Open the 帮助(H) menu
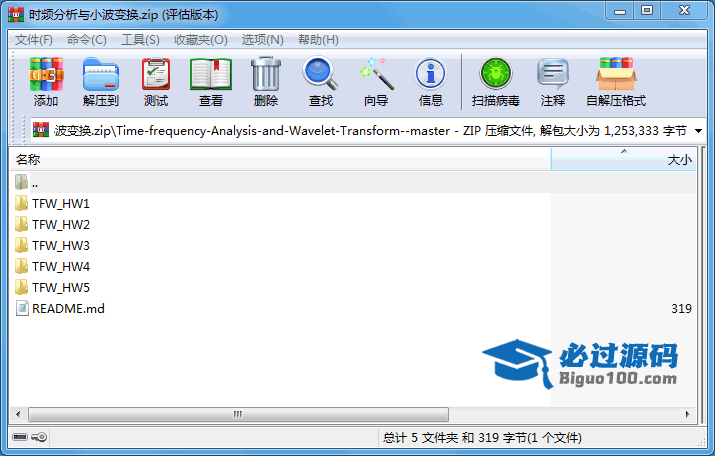The height and width of the screenshot is (456, 715). 318,40
